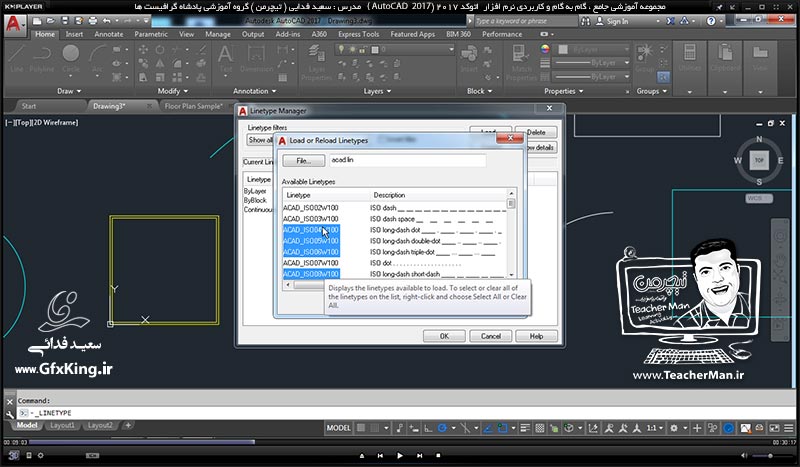
Task: Adjust the player volume slider
Action: click(x=770, y=455)
